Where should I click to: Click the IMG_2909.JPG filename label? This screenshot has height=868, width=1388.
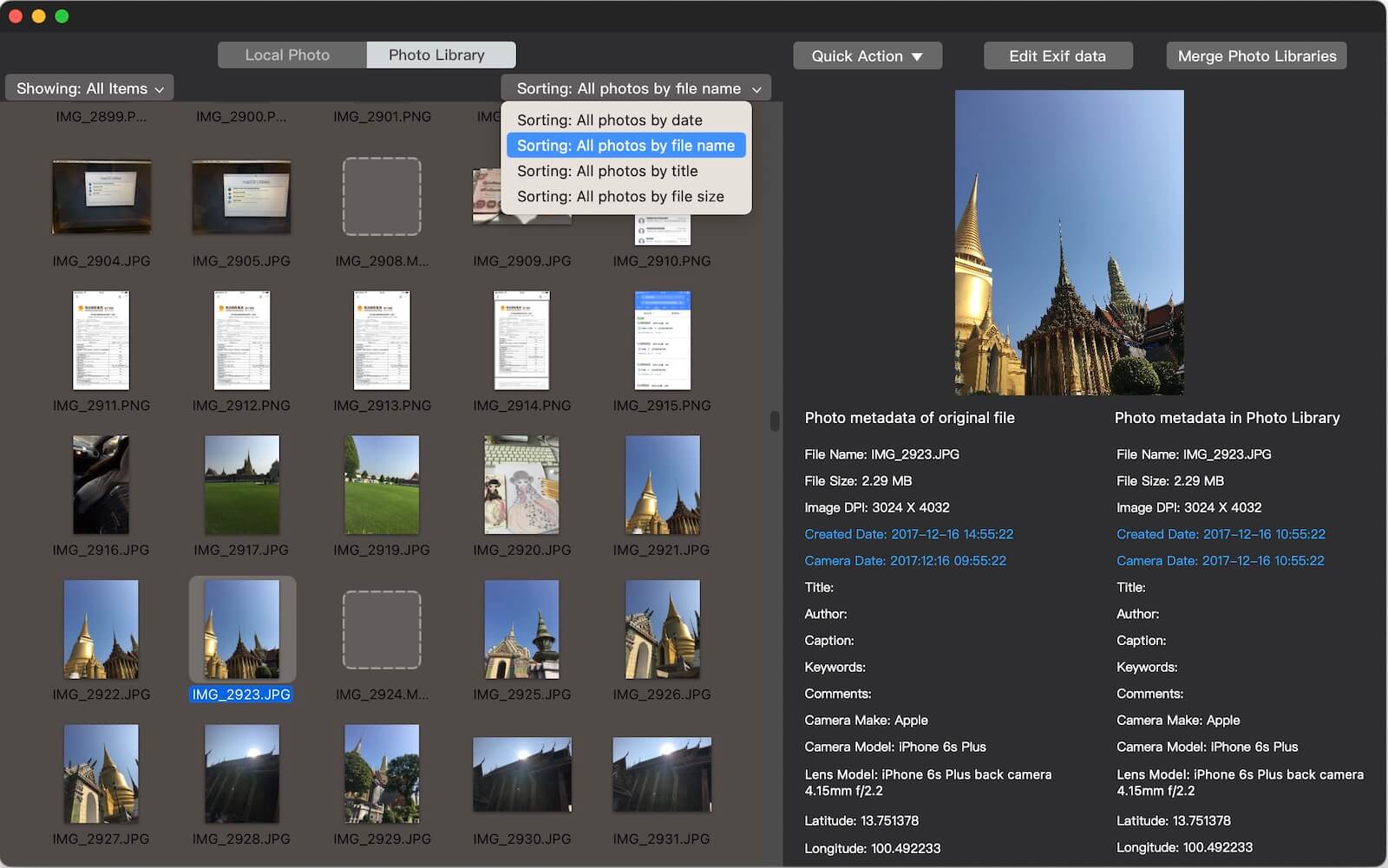point(521,261)
